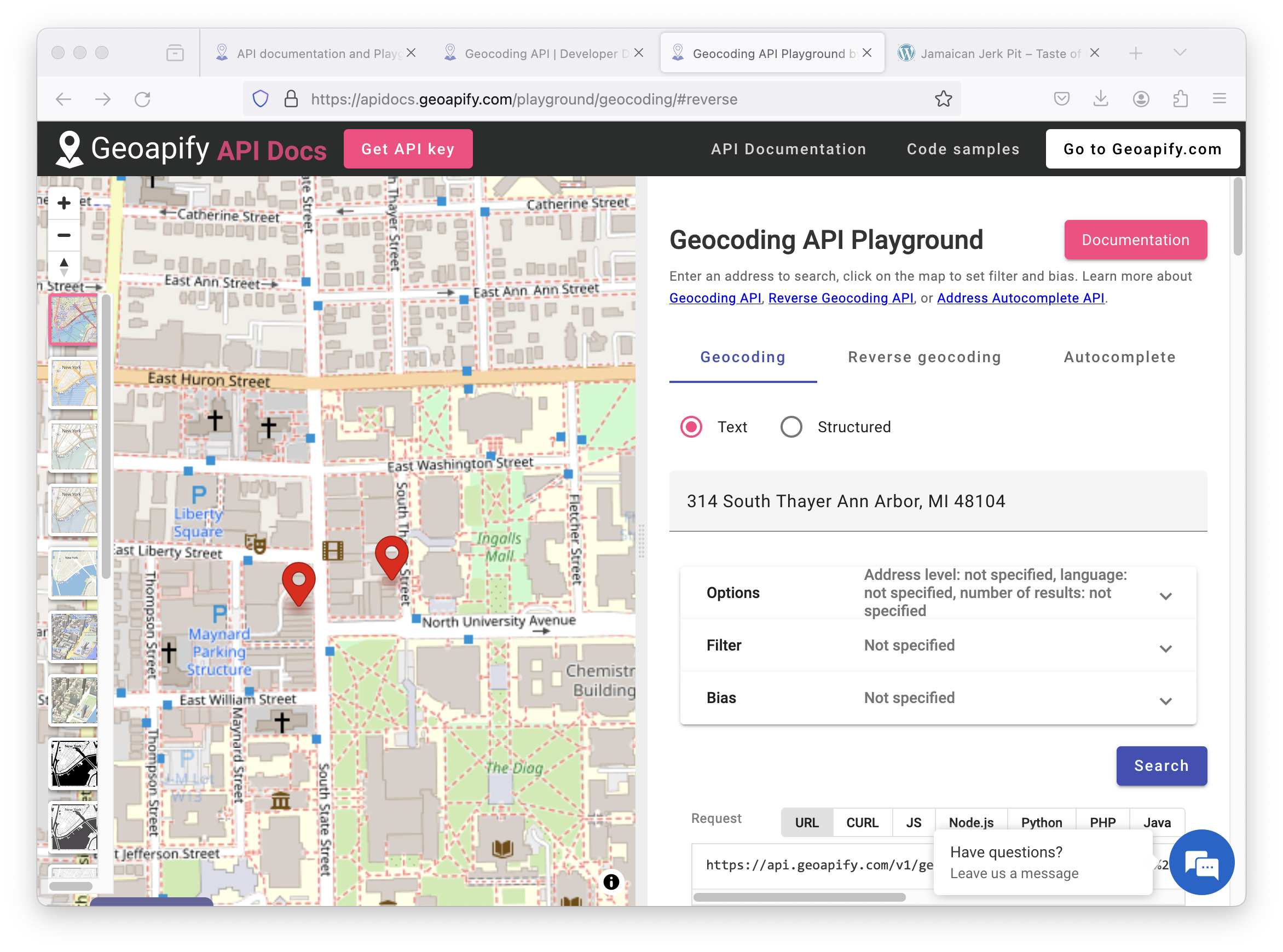The width and height of the screenshot is (1283, 952).
Task: Open the chat message bubble
Action: click(x=1201, y=862)
